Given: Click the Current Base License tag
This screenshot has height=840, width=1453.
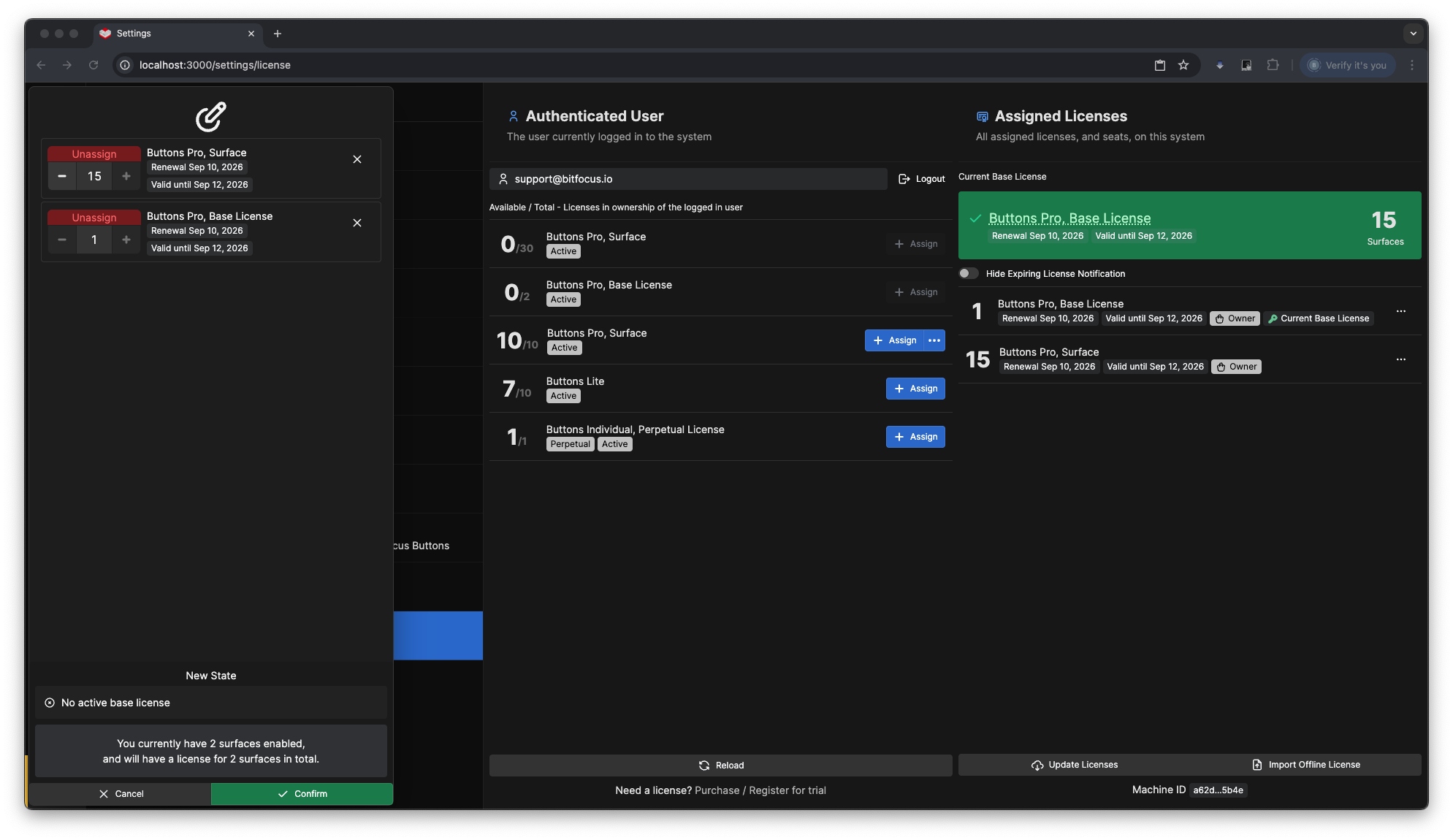Looking at the screenshot, I should click(x=1319, y=318).
